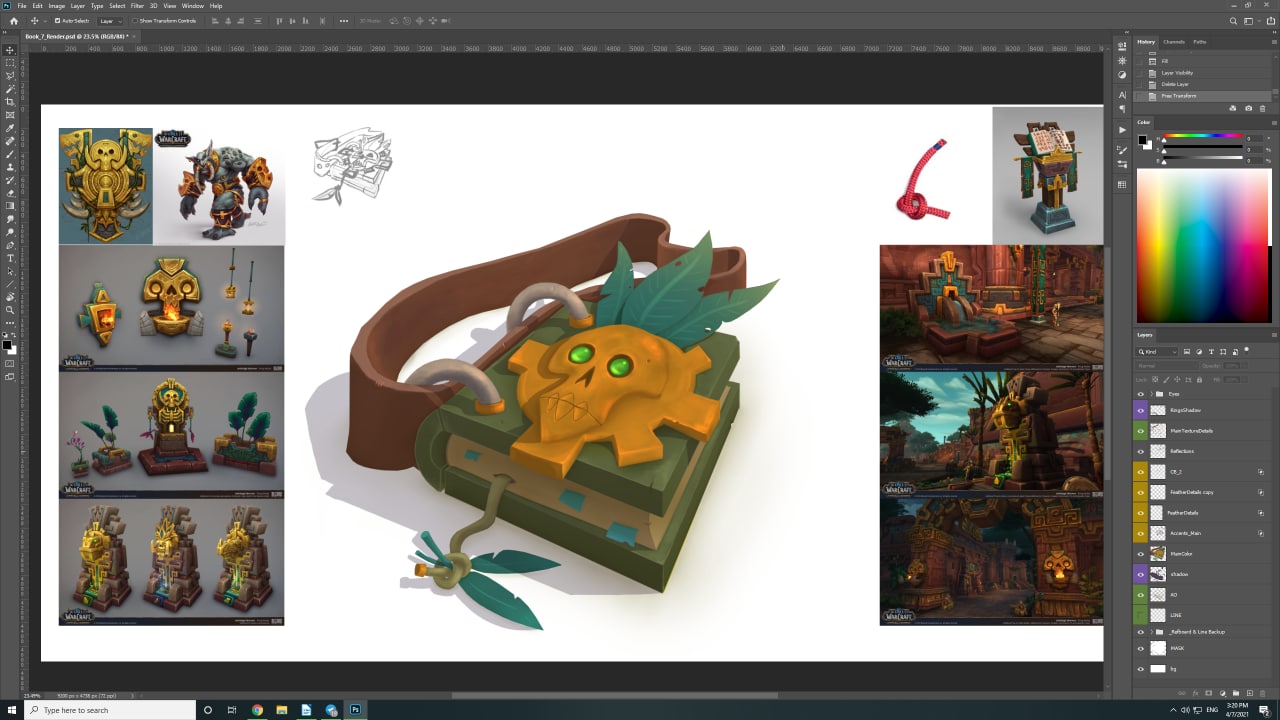Expand the Eyes layer group

(x=1151, y=394)
